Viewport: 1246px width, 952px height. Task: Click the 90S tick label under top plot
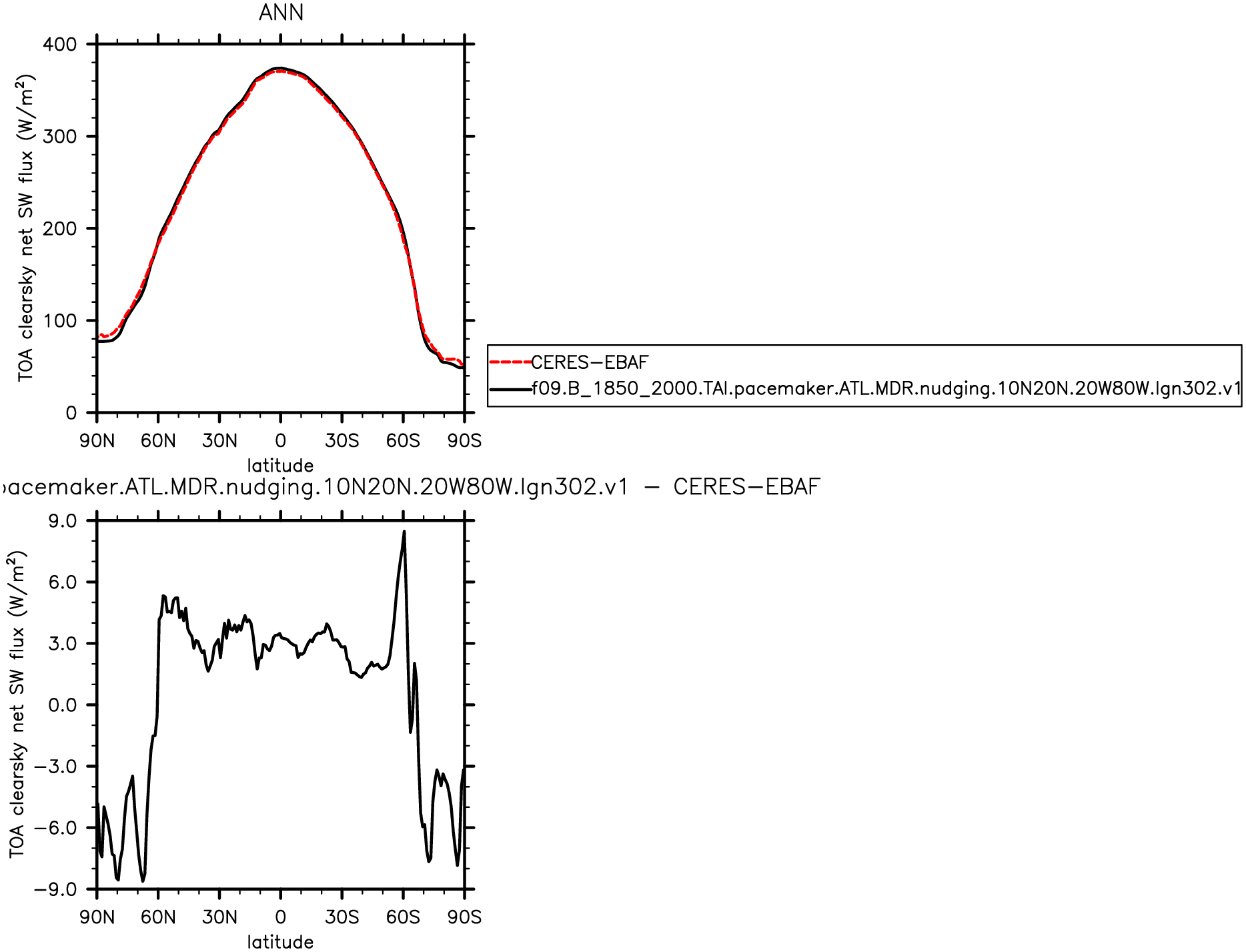(464, 441)
